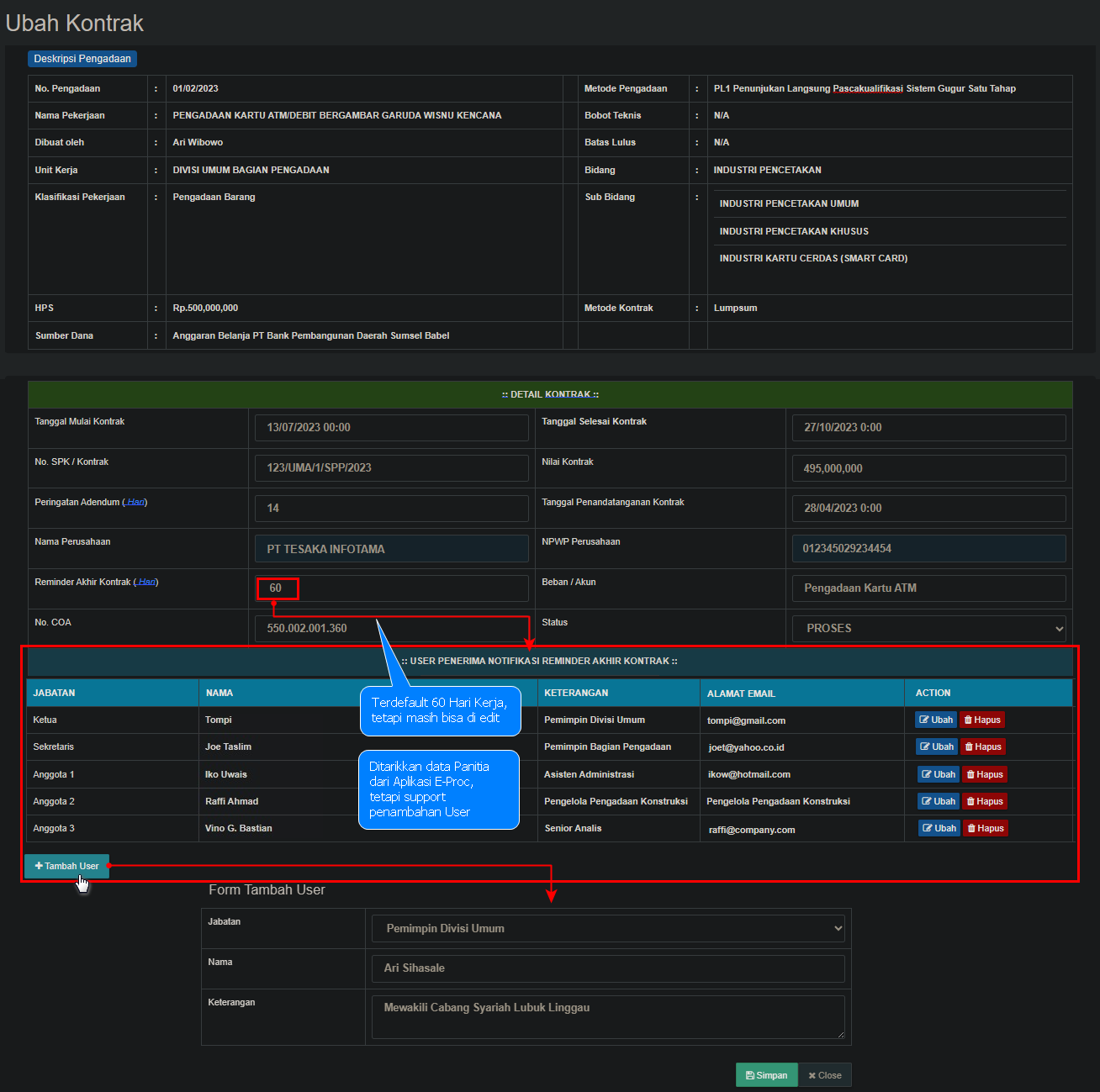Image resolution: width=1100 pixels, height=1092 pixels.
Task: Select the Deskripsi Pengadaan tab label
Action: coord(82,59)
